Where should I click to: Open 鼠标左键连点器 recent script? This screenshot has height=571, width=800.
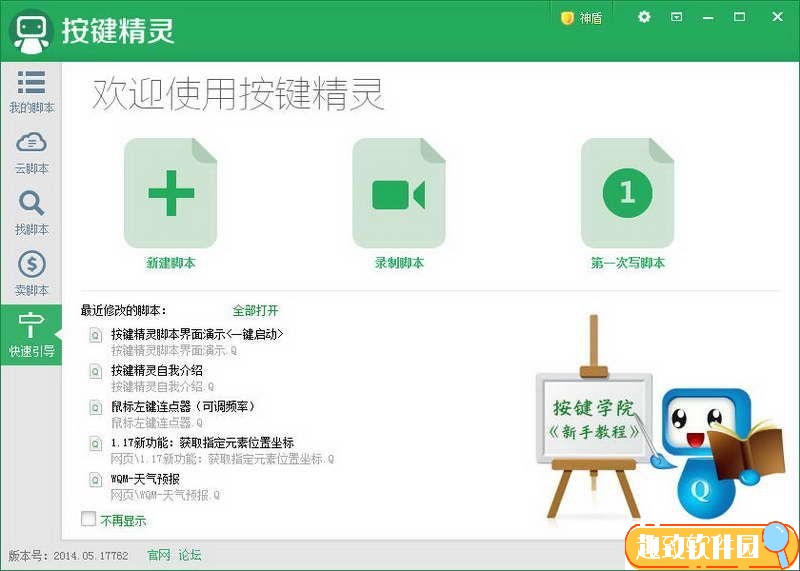[182, 407]
